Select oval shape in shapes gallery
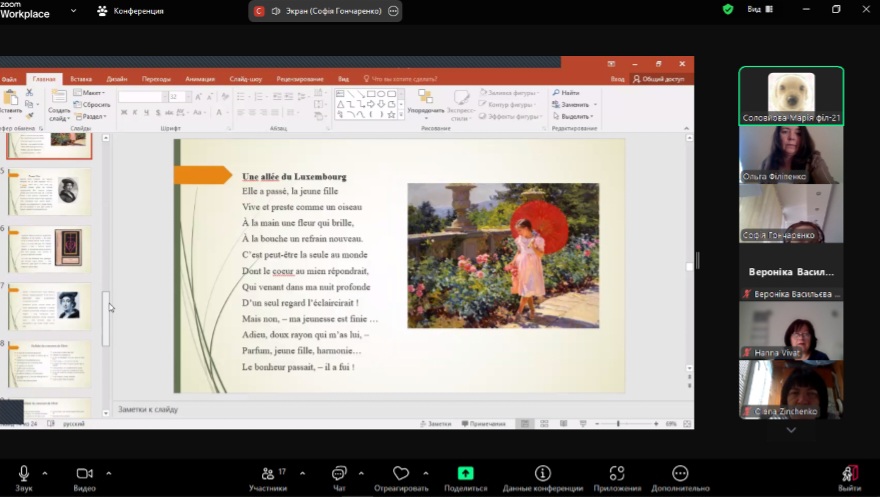This screenshot has width=880, height=497. click(381, 94)
